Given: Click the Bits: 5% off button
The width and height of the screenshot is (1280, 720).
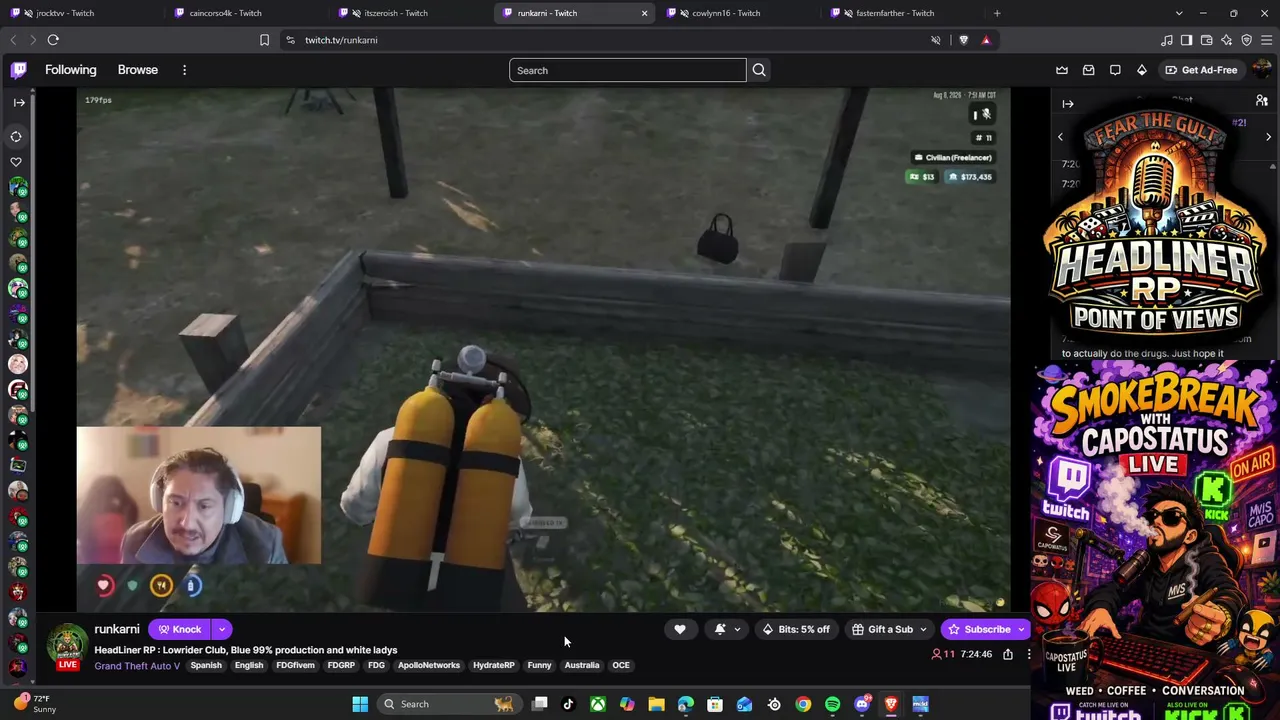Looking at the screenshot, I should 796,629.
